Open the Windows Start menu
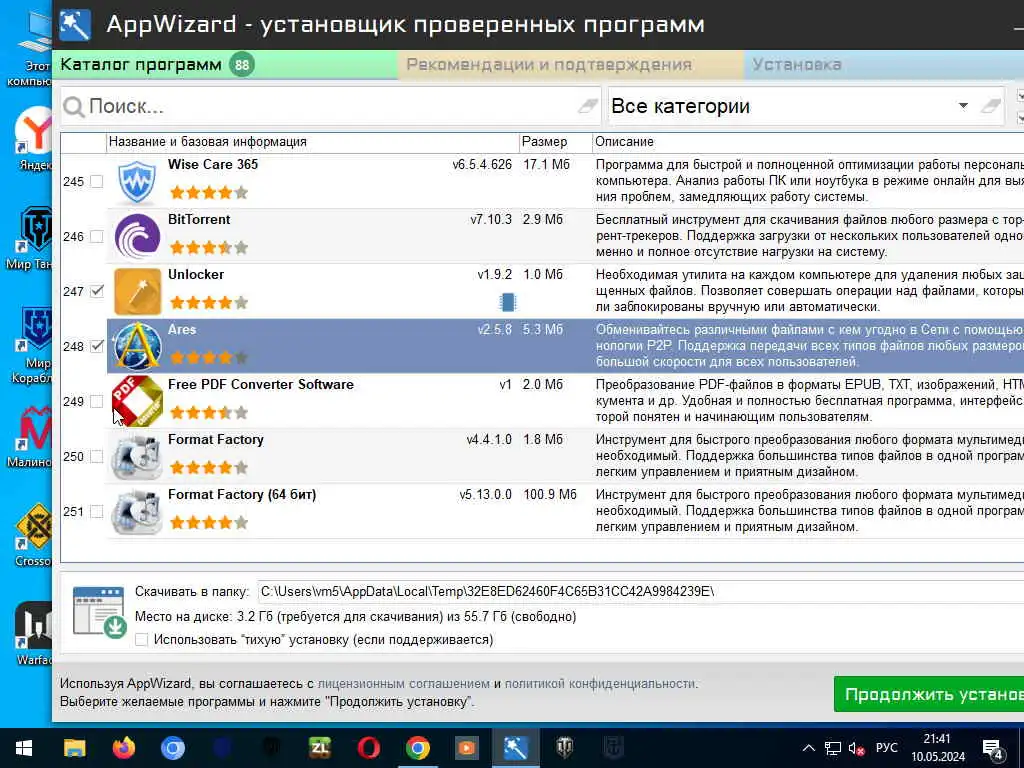 (x=25, y=748)
